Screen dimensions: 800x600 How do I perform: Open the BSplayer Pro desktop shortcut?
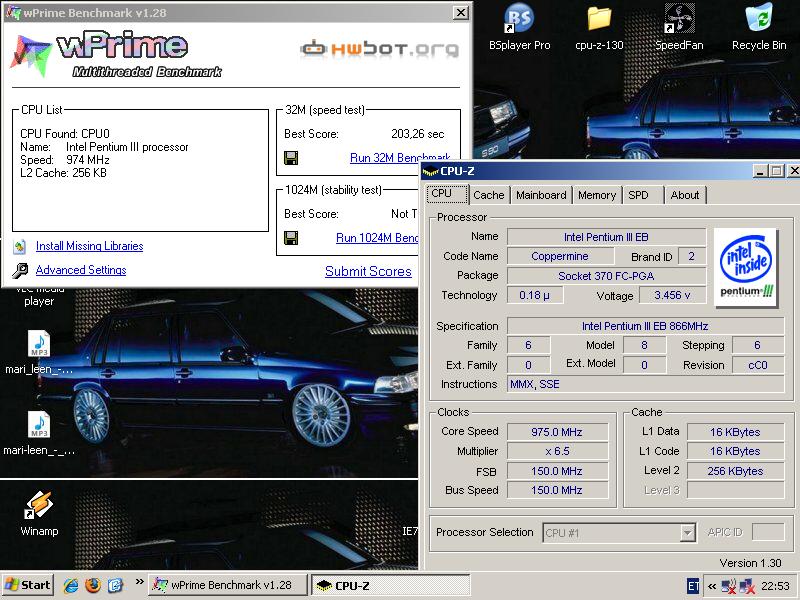(x=519, y=27)
